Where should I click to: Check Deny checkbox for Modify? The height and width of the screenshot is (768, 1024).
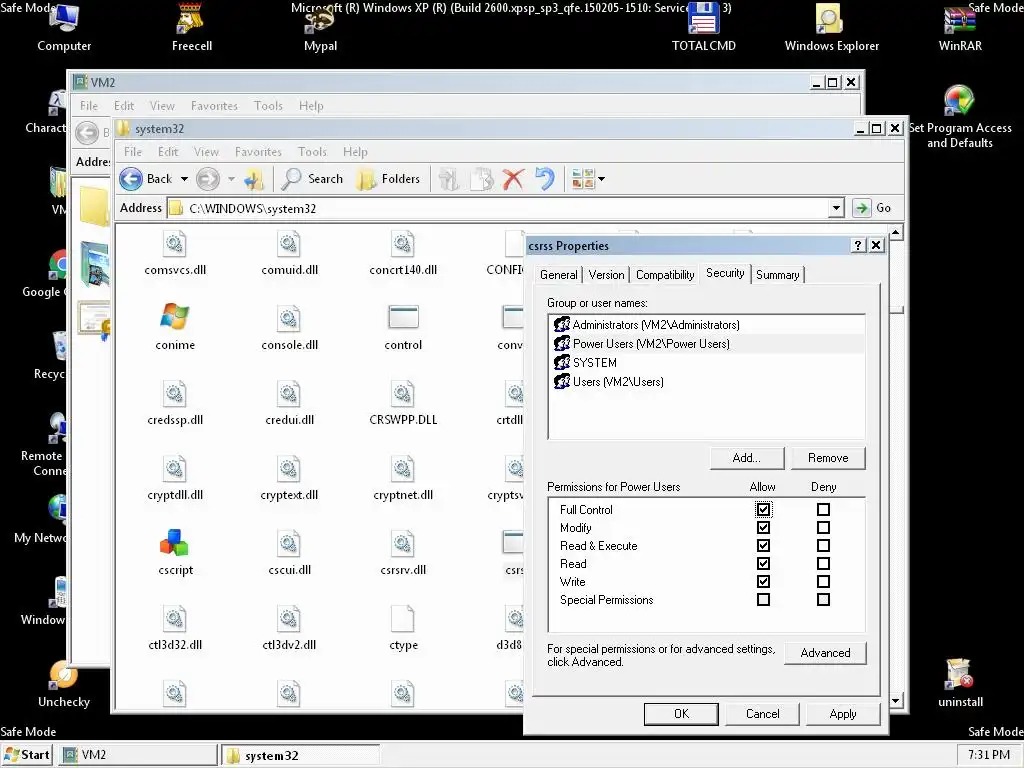pos(824,527)
